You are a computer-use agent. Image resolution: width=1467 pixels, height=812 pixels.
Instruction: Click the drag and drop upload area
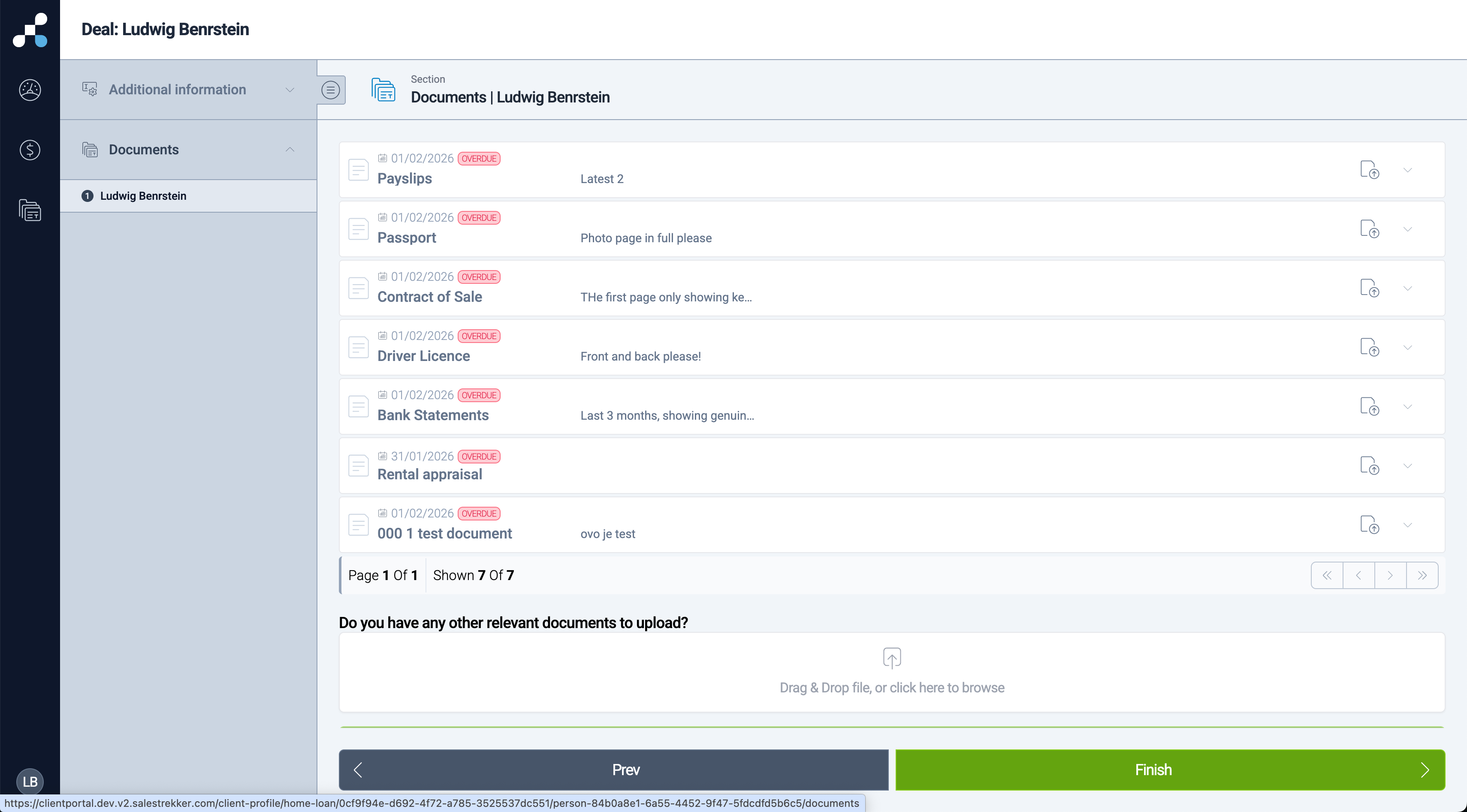click(x=891, y=672)
